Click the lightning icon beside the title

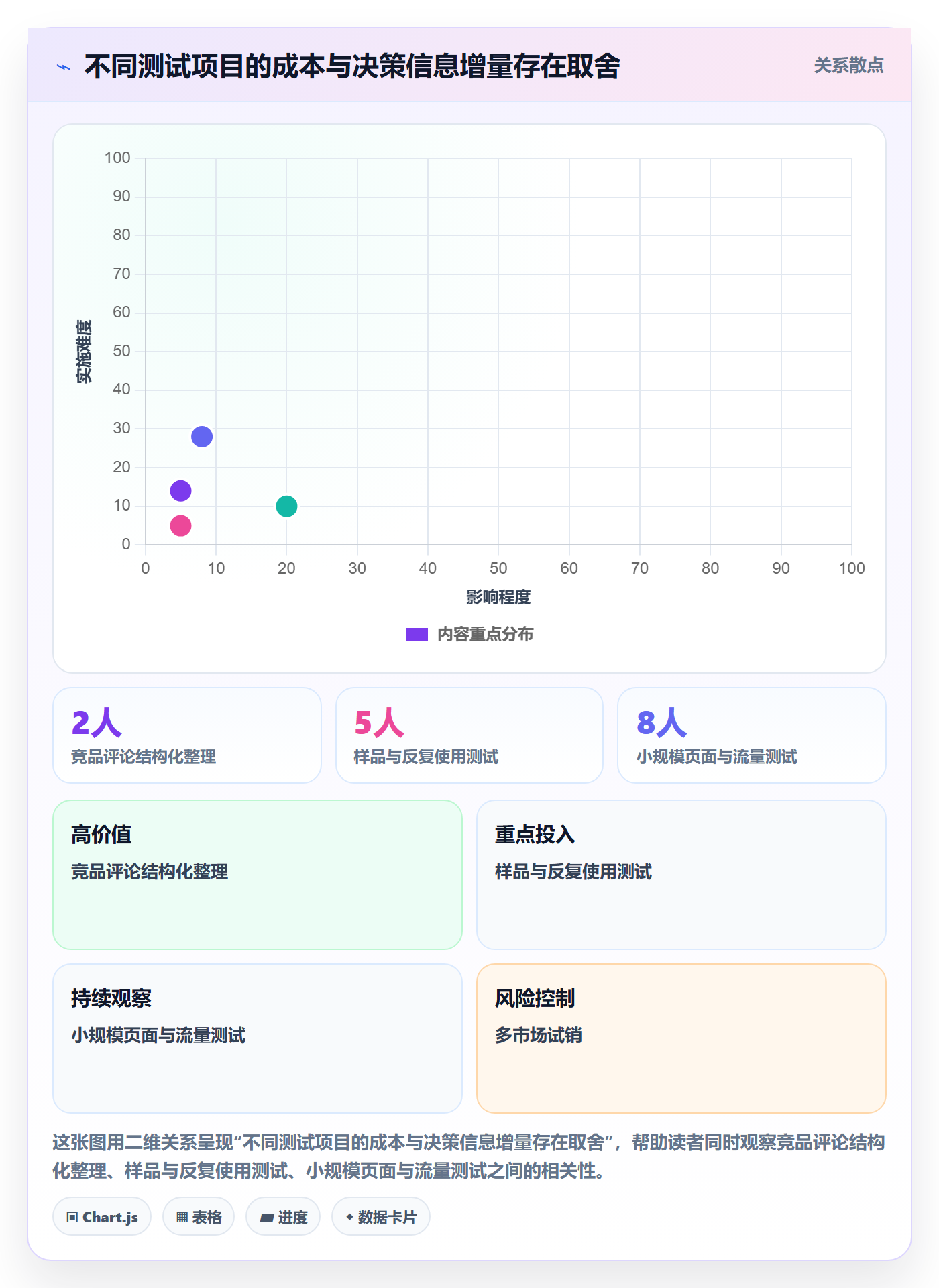point(64,67)
